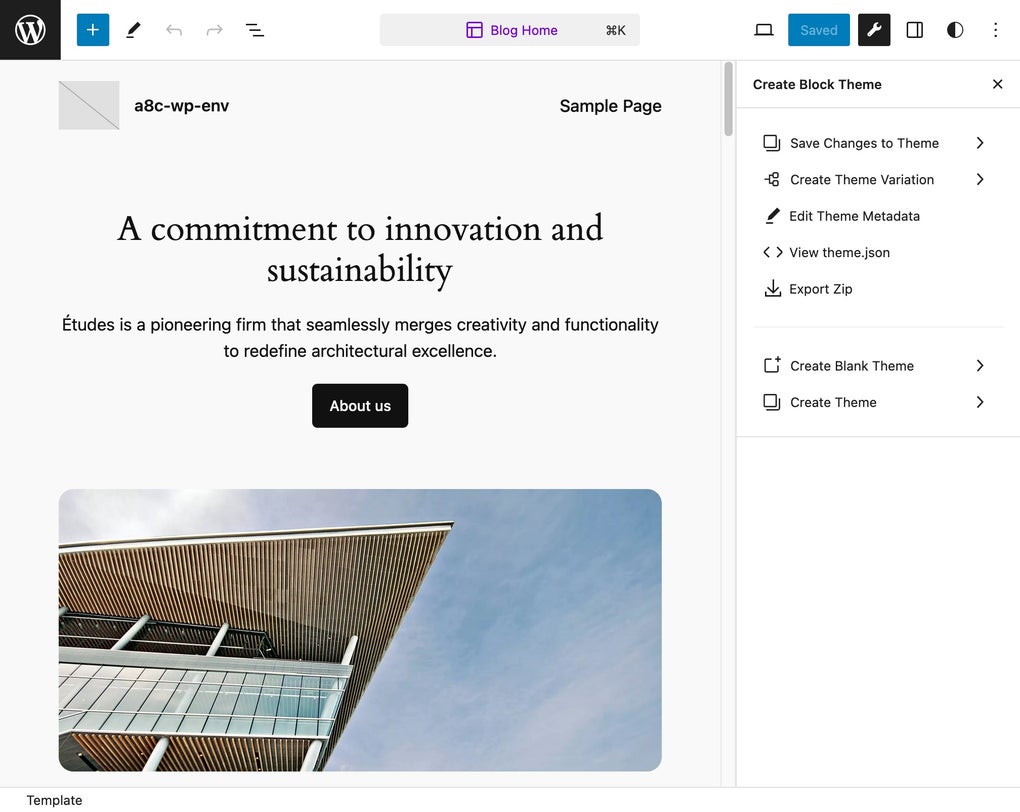1020x812 pixels.
Task: Expand Create Theme Variation option
Action: (861, 180)
